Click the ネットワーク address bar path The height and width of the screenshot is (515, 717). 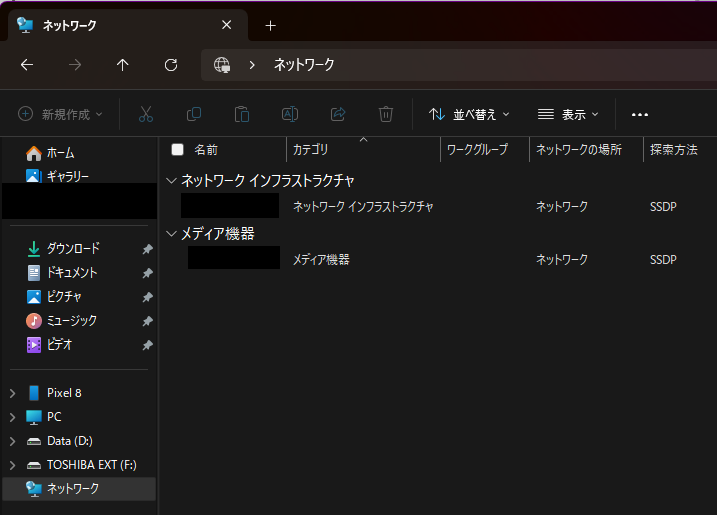tap(304, 65)
